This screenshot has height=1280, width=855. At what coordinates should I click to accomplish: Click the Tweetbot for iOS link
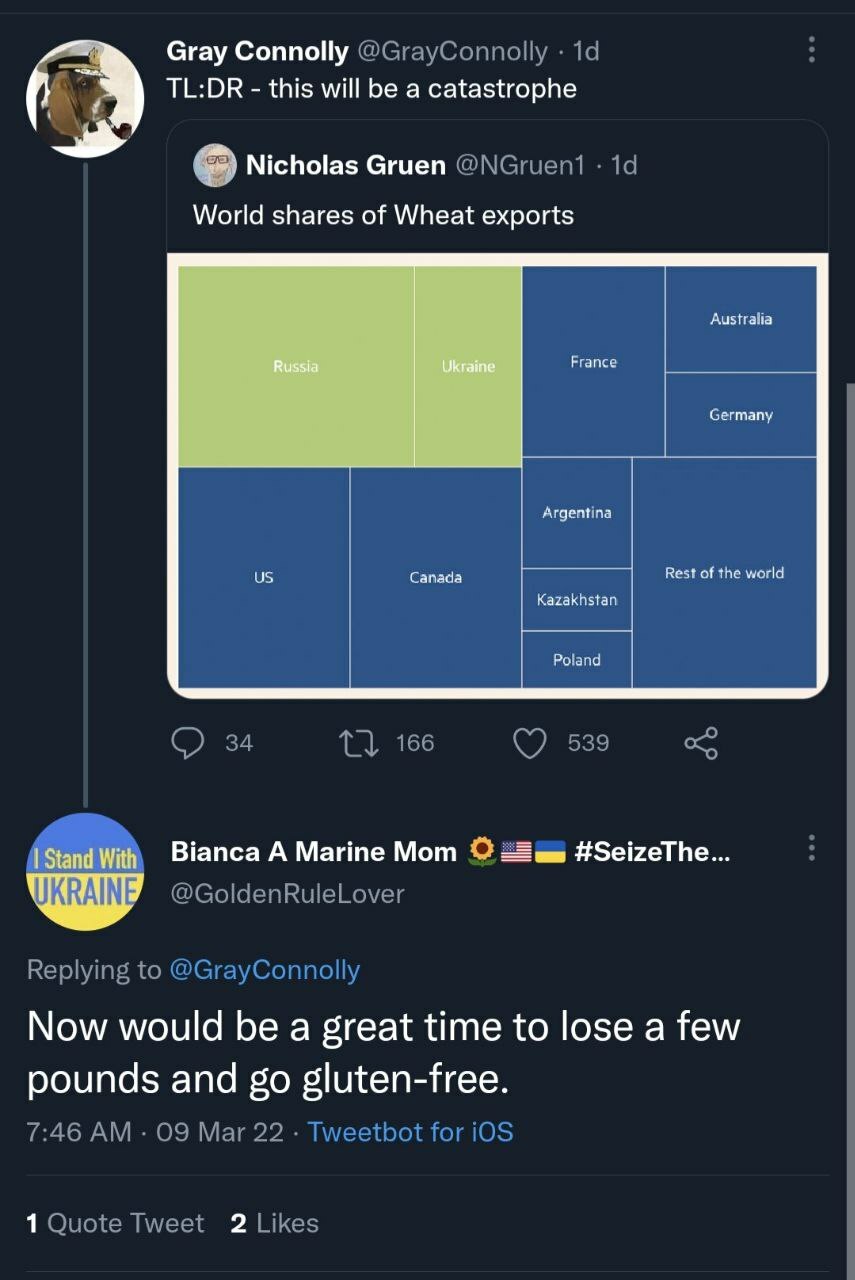coord(410,1131)
